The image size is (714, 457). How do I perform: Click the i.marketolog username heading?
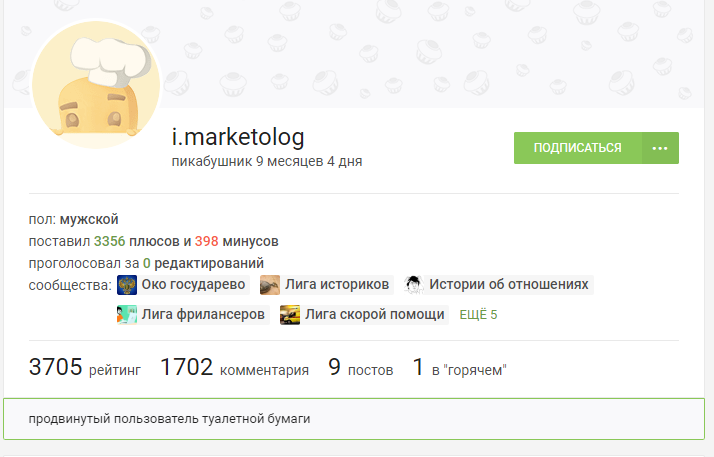click(x=238, y=137)
